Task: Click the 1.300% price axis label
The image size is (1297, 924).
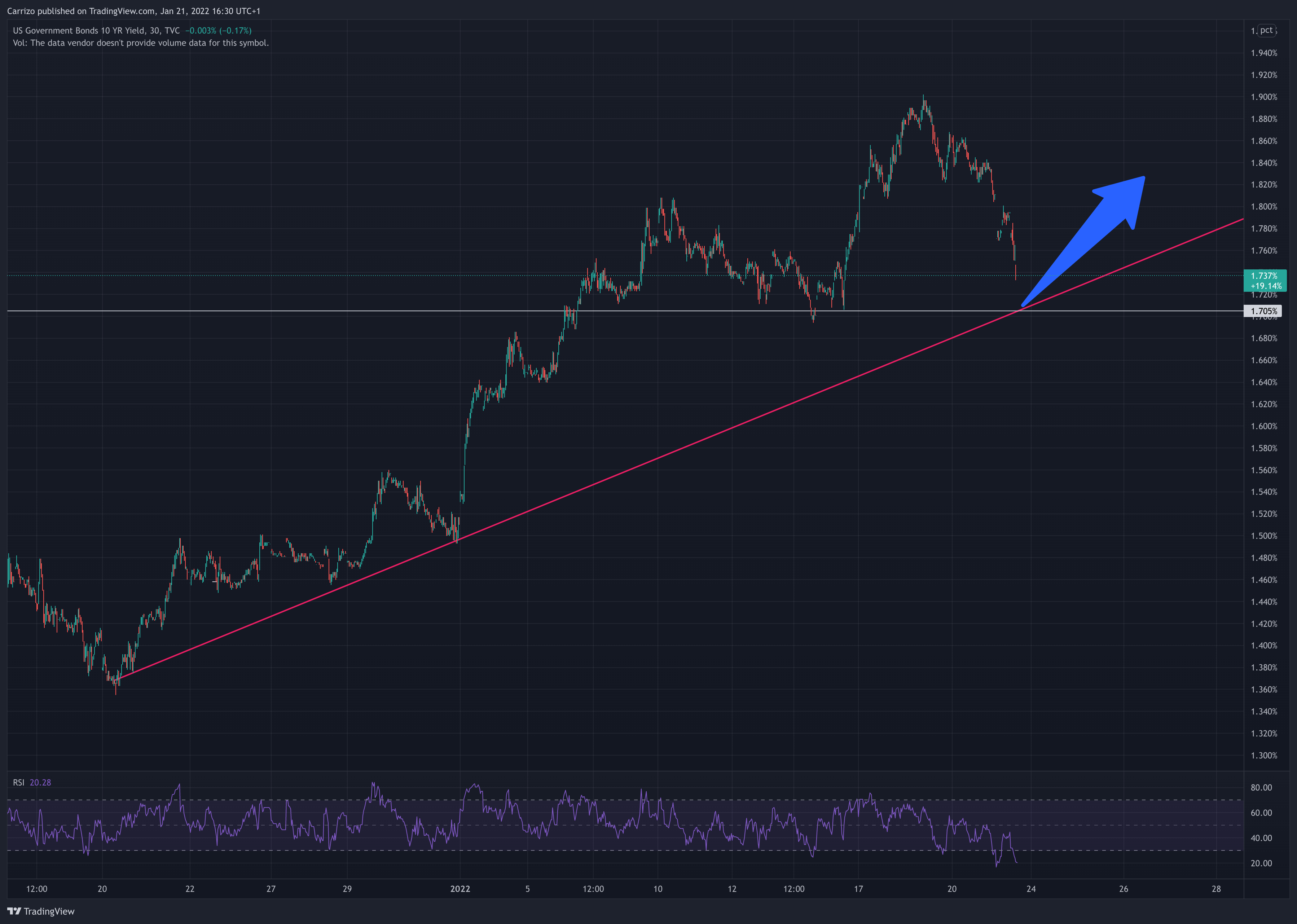Action: (1264, 756)
